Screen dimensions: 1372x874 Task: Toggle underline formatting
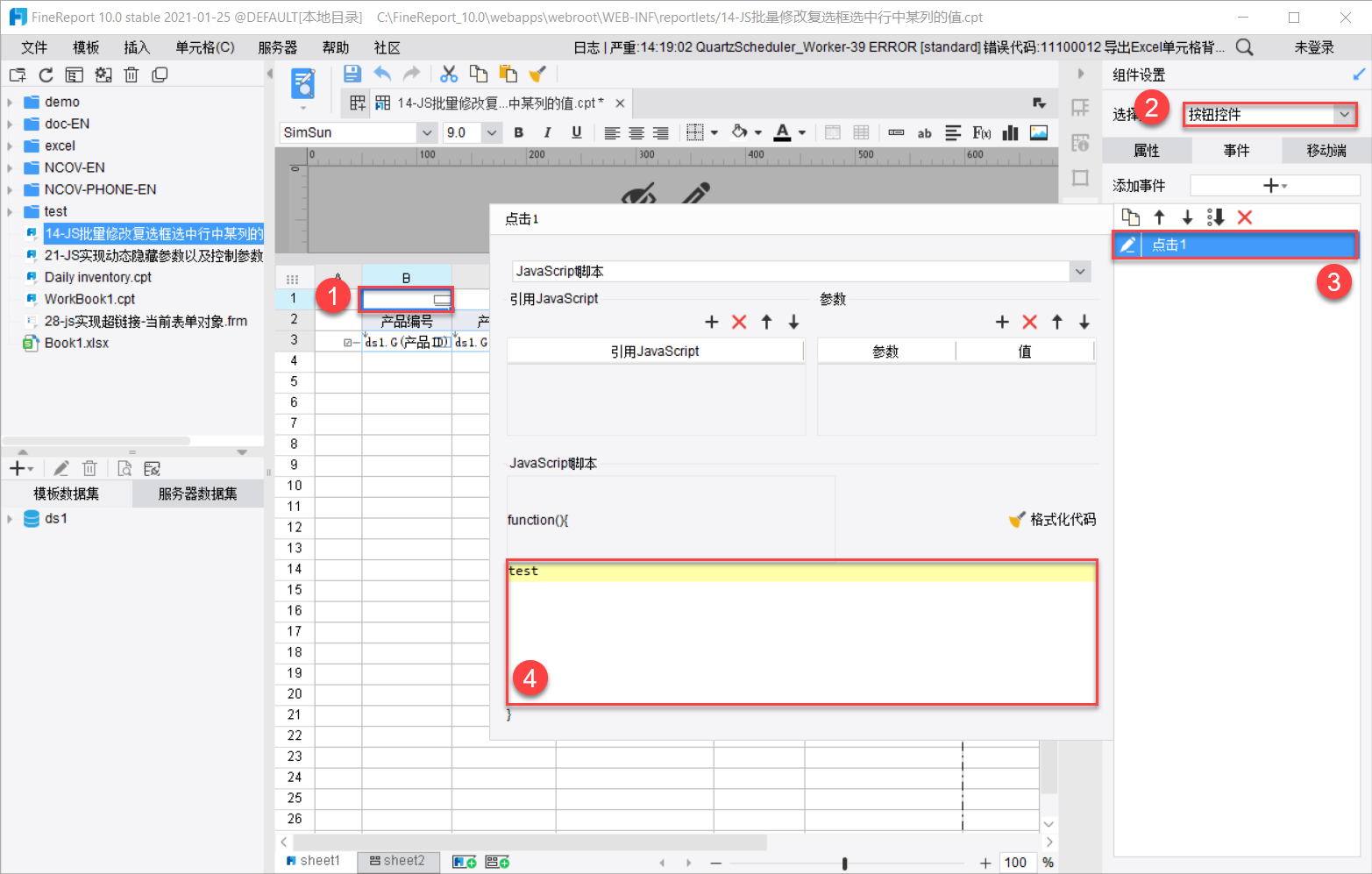(x=577, y=132)
